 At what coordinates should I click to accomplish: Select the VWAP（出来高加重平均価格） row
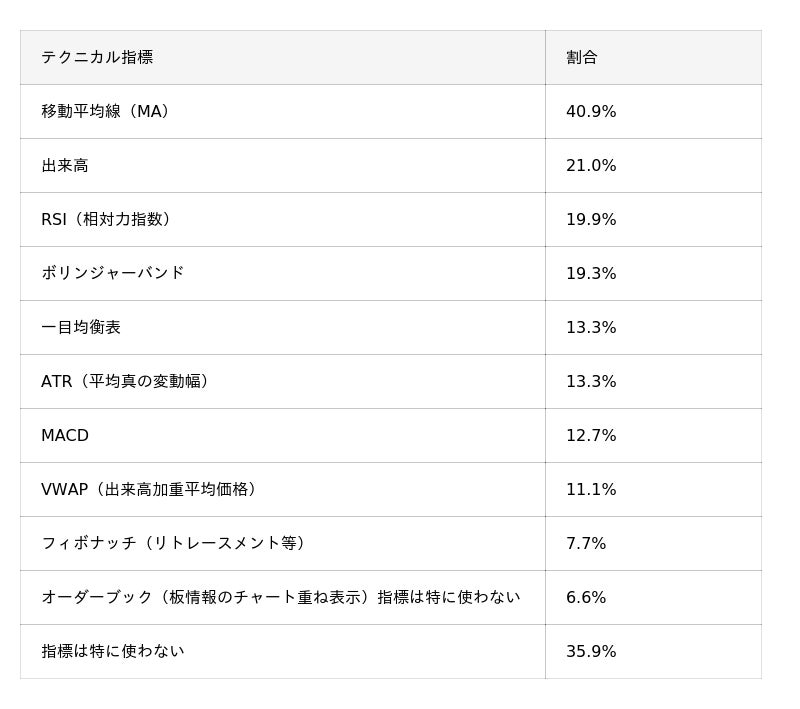pyautogui.click(x=152, y=489)
